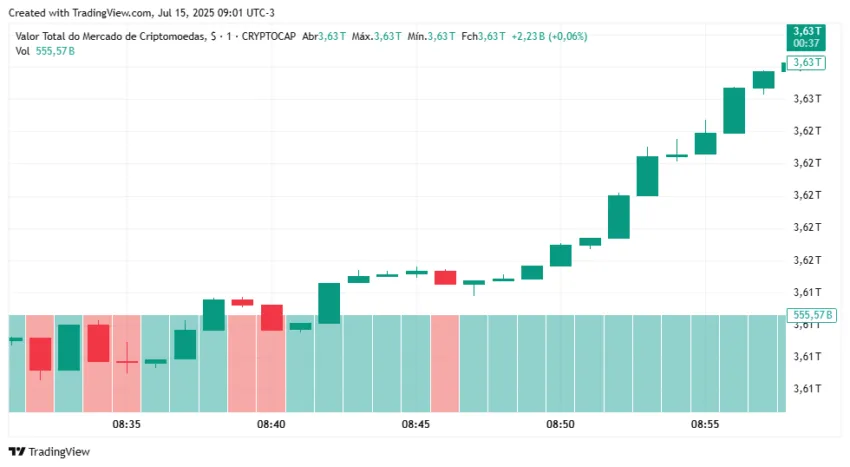Click the TradingView logo icon
Image resolution: width=850 pixels, height=467 pixels.
[x=17, y=451]
